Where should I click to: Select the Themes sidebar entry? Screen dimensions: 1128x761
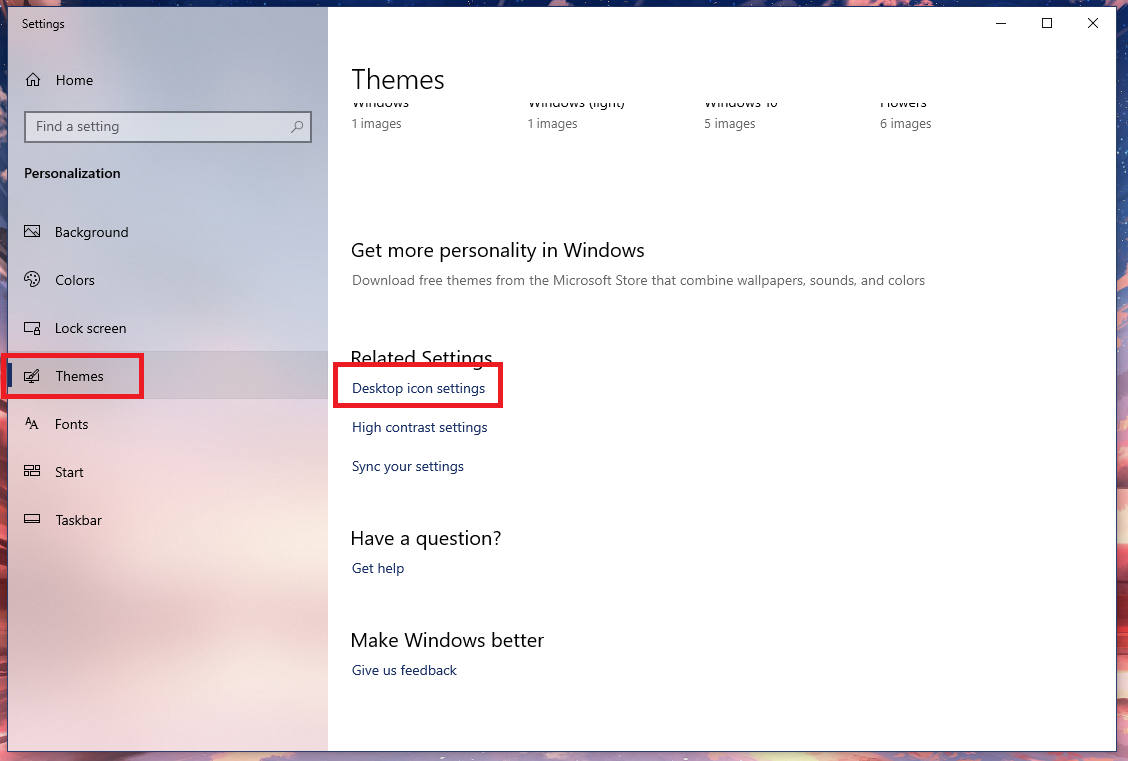[168, 375]
